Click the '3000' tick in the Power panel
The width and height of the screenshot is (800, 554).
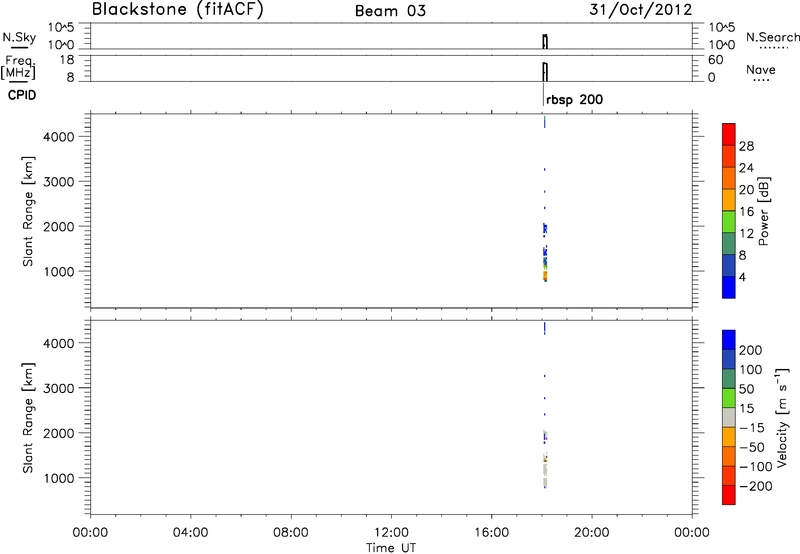coord(59,182)
